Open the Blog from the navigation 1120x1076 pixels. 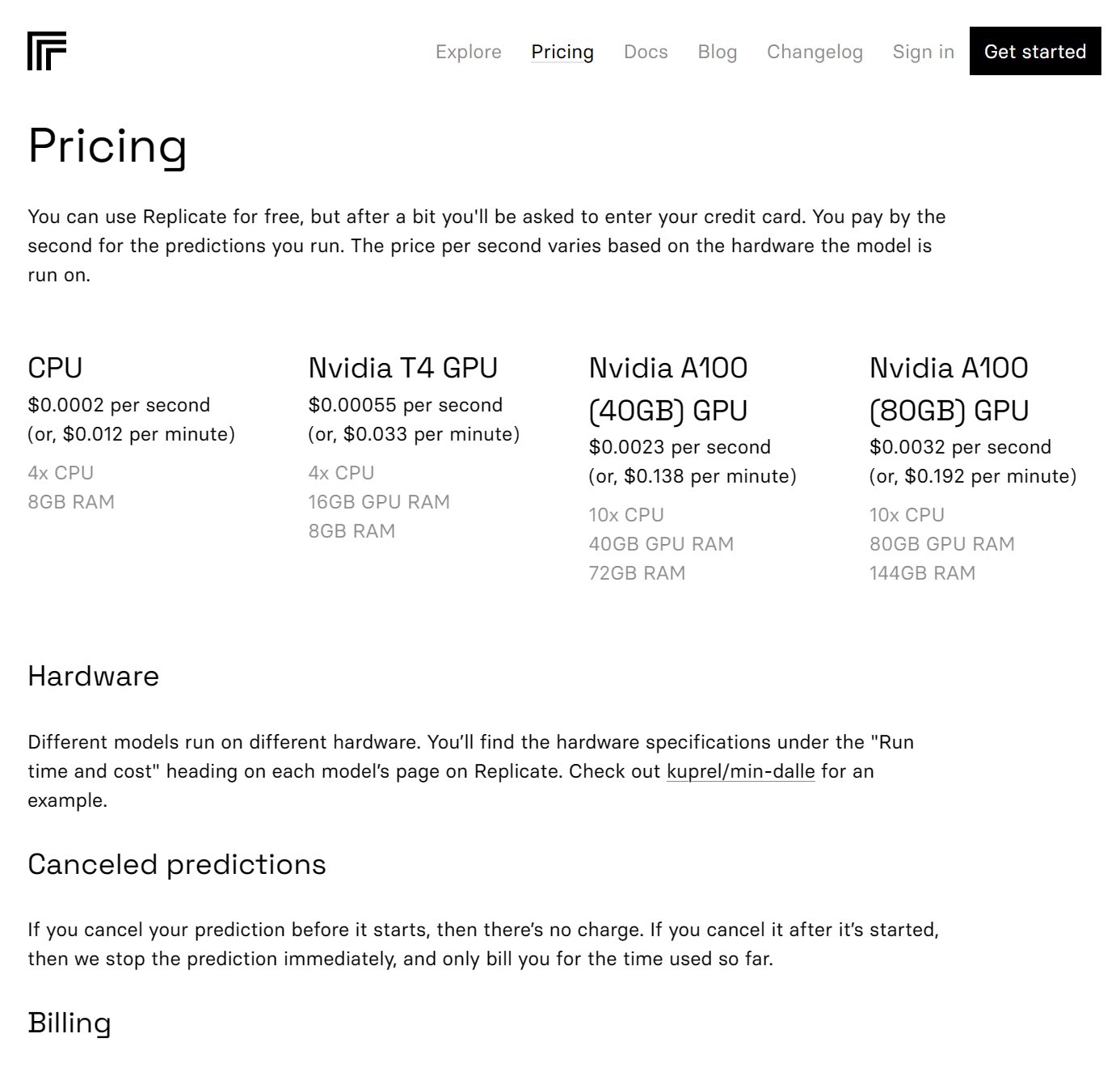coord(717,52)
